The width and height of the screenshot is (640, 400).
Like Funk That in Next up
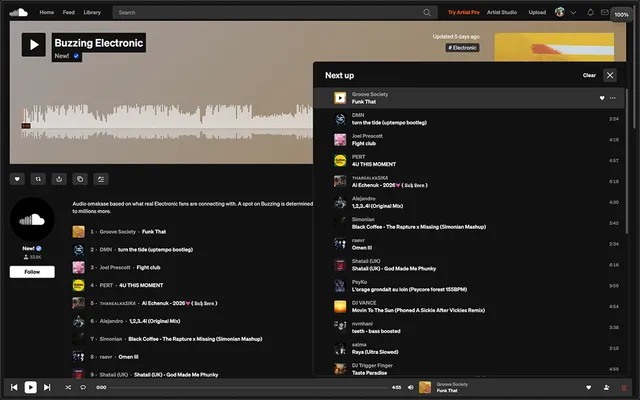(602, 98)
